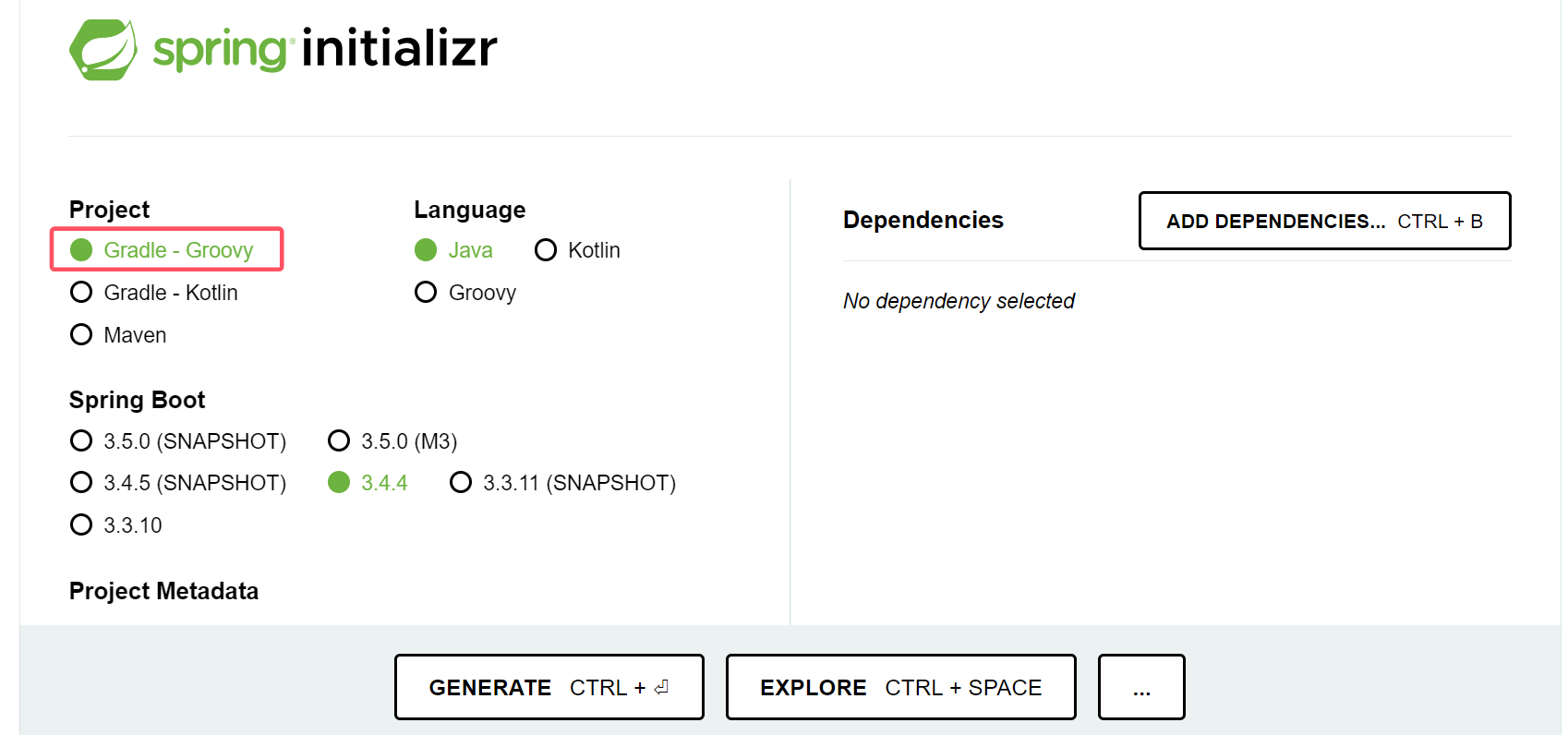The width and height of the screenshot is (1568, 735).
Task: Click the Explore button
Action: click(900, 687)
